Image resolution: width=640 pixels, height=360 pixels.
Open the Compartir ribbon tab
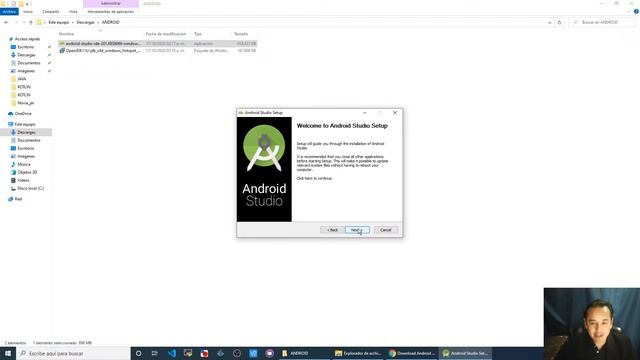coord(51,12)
